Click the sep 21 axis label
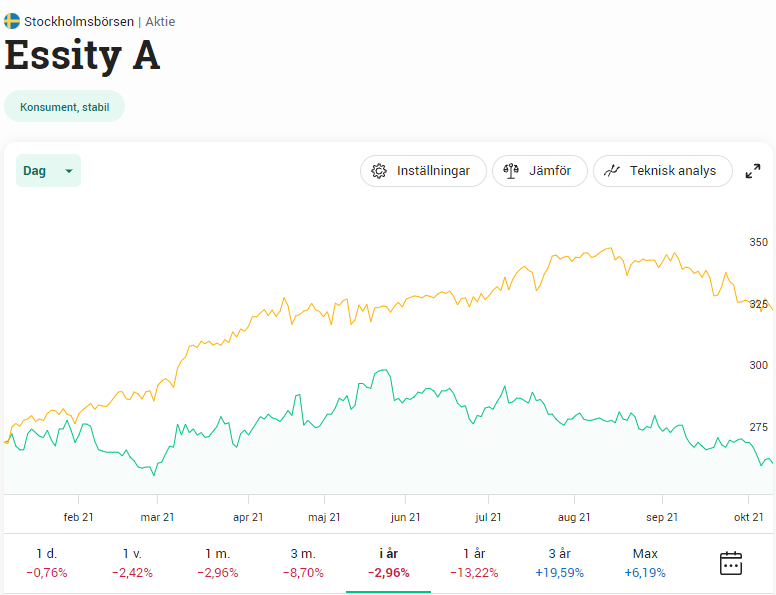 (x=662, y=517)
